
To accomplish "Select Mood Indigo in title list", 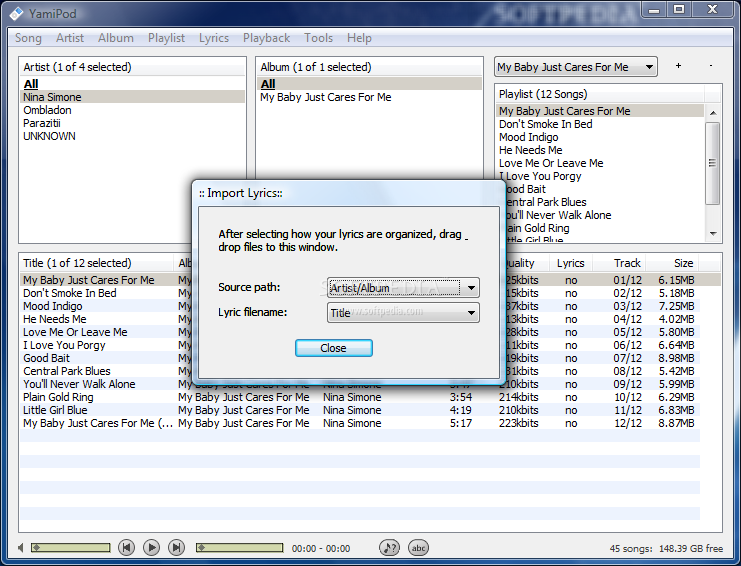I will (x=52, y=306).
